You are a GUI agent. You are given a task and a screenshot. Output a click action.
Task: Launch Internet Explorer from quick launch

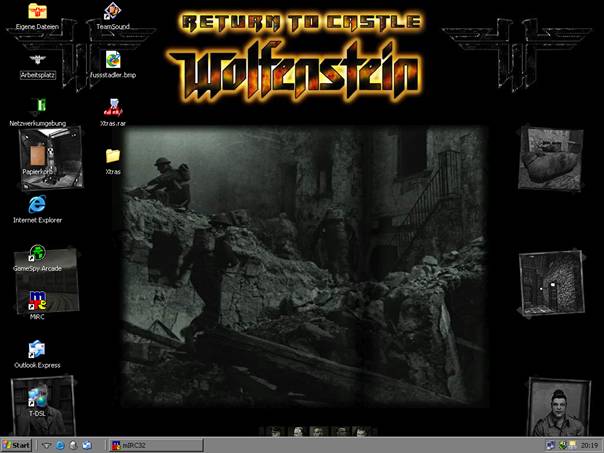tap(60, 445)
